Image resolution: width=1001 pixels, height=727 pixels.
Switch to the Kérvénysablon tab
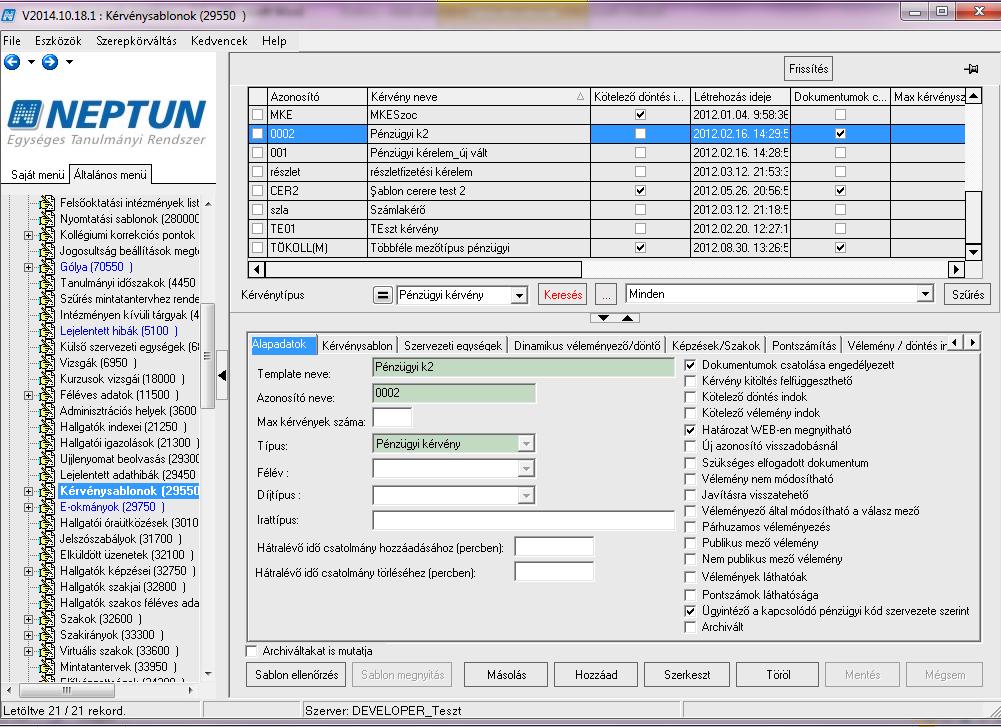coord(357,345)
